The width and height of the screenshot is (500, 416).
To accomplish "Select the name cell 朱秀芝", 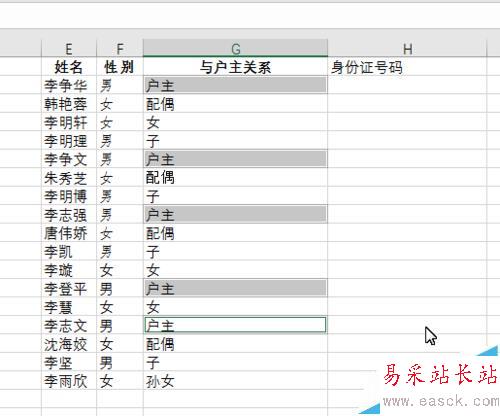I will pos(69,177).
